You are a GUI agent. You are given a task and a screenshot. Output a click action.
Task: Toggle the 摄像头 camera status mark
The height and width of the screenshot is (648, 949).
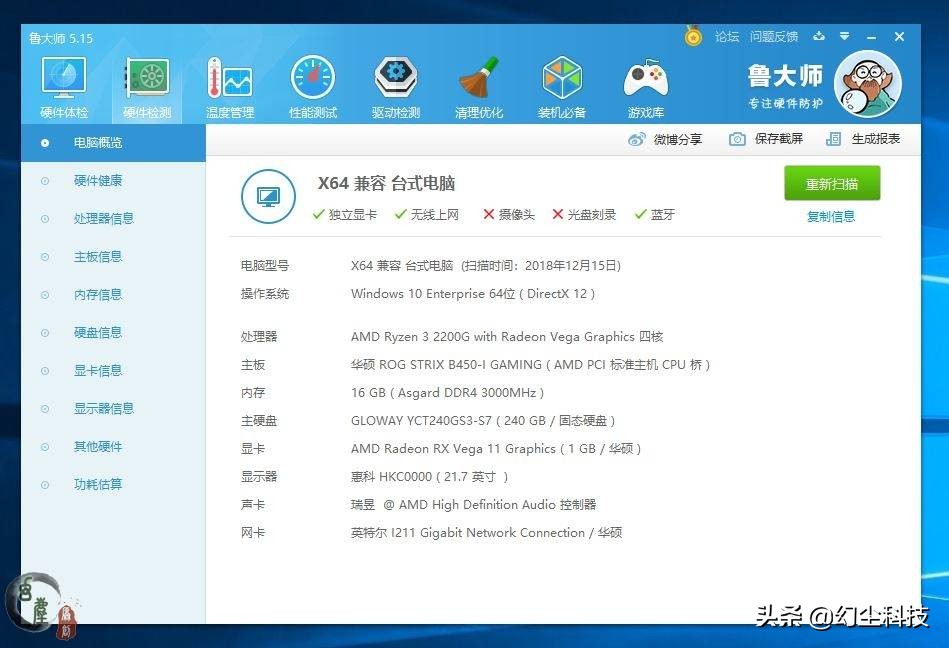[x=510, y=214]
